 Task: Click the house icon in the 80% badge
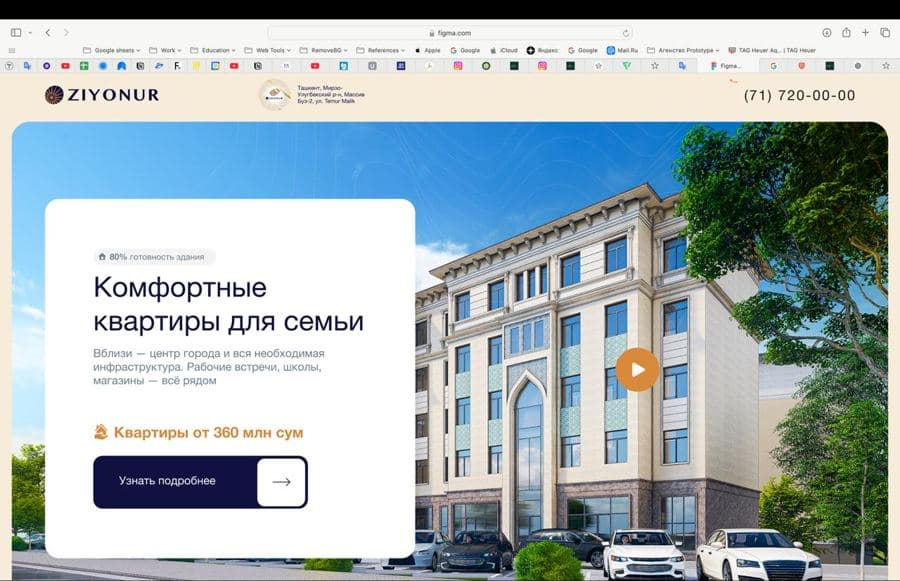102,257
